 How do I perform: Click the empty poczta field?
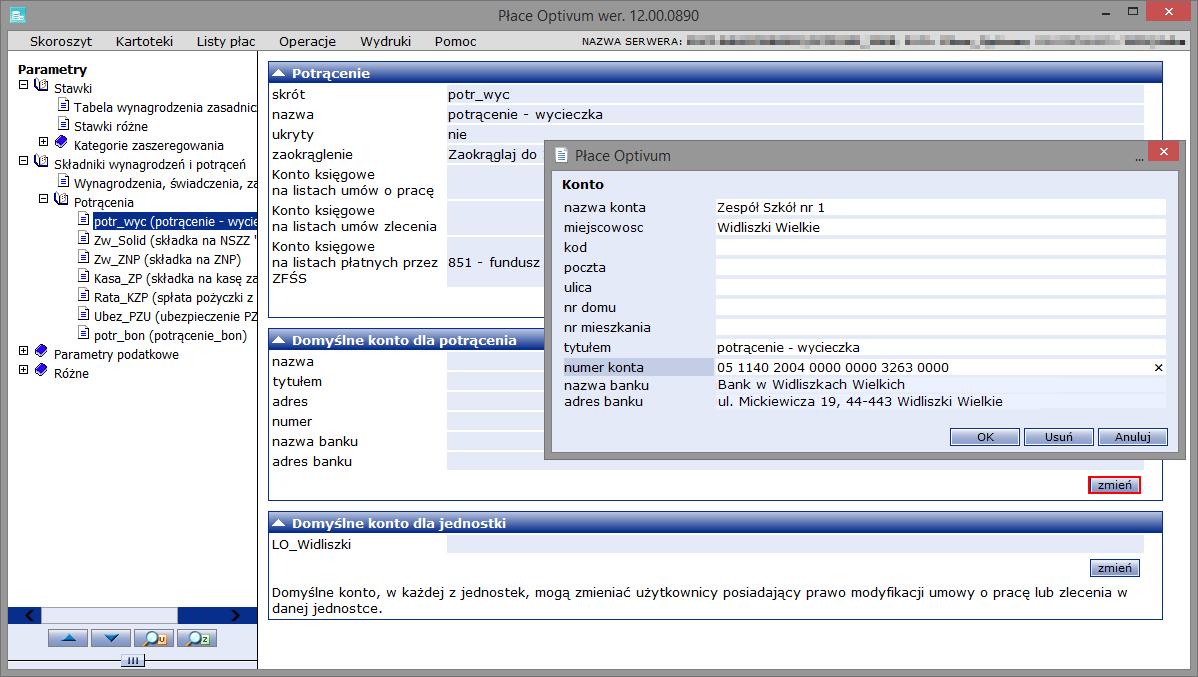click(941, 267)
